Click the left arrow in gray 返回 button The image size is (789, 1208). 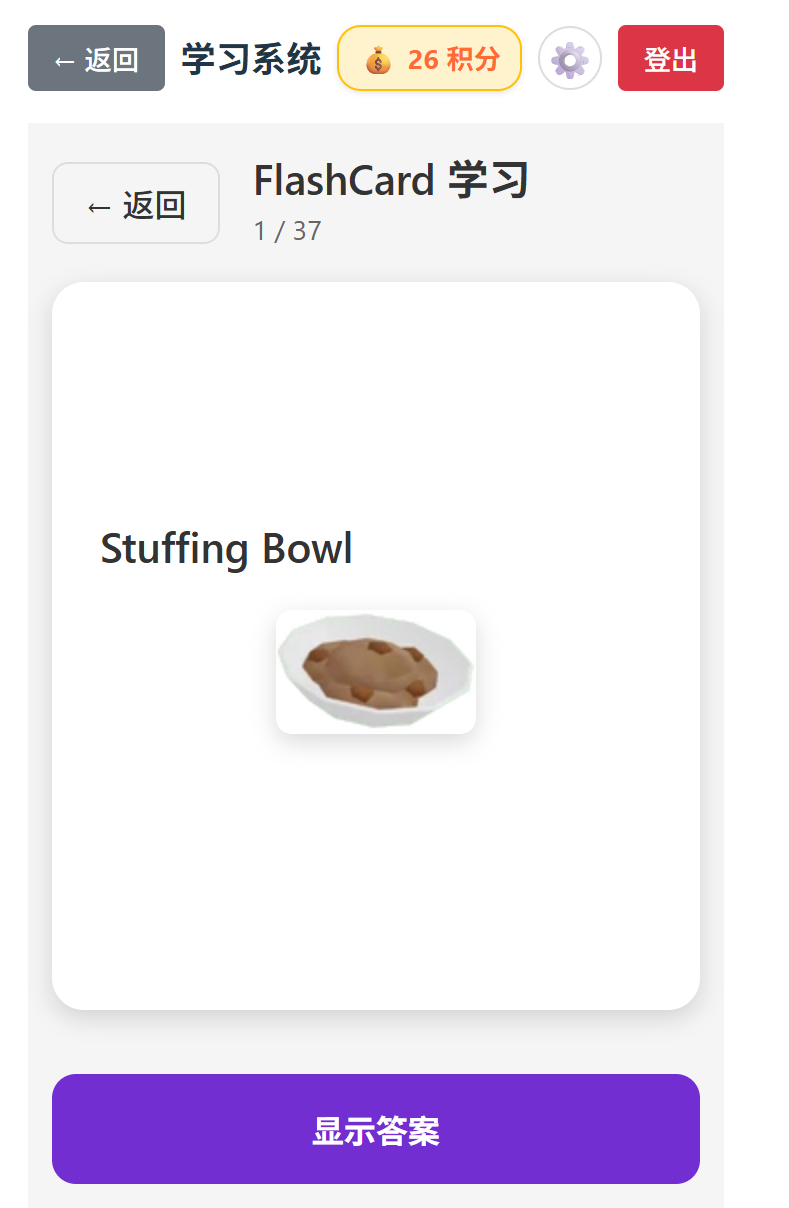64,61
